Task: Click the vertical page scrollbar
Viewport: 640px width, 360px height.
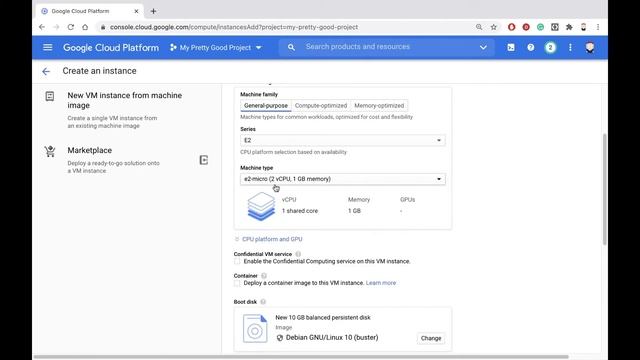Action: 604,189
